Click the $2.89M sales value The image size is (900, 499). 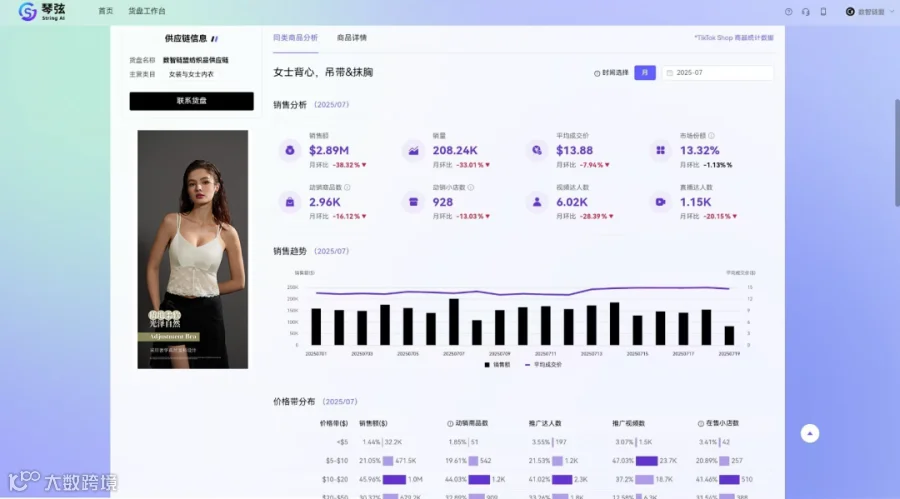tap(329, 150)
